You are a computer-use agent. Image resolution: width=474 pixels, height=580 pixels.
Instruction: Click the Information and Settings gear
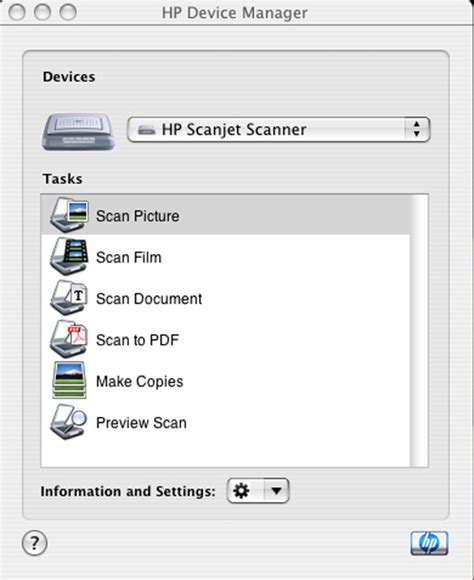click(x=241, y=491)
